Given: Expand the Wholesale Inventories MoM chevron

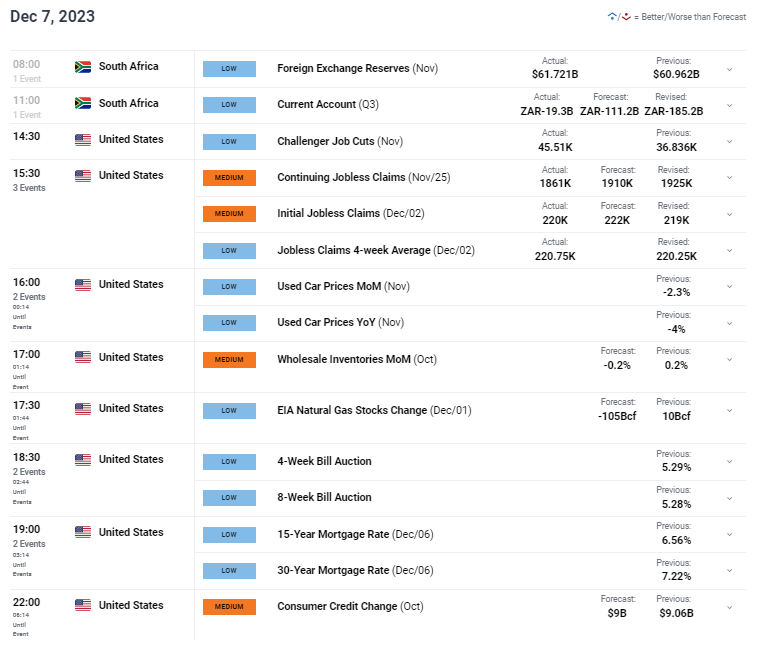Looking at the screenshot, I should 729,359.
